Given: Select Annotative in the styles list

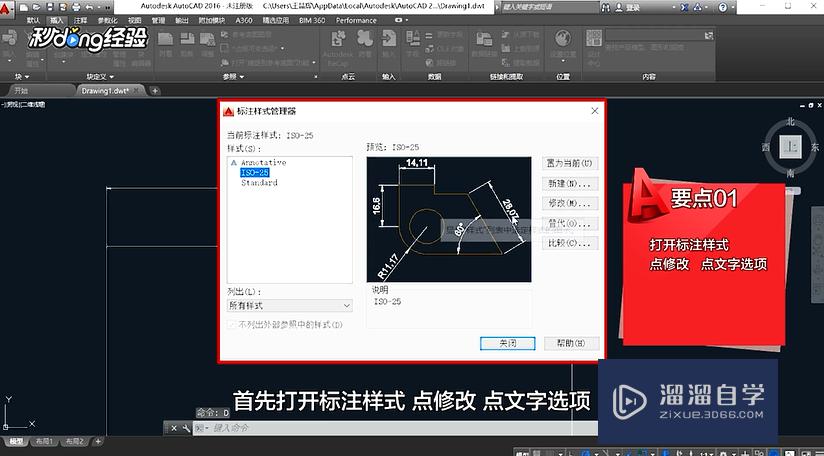Looking at the screenshot, I should click(263, 163).
